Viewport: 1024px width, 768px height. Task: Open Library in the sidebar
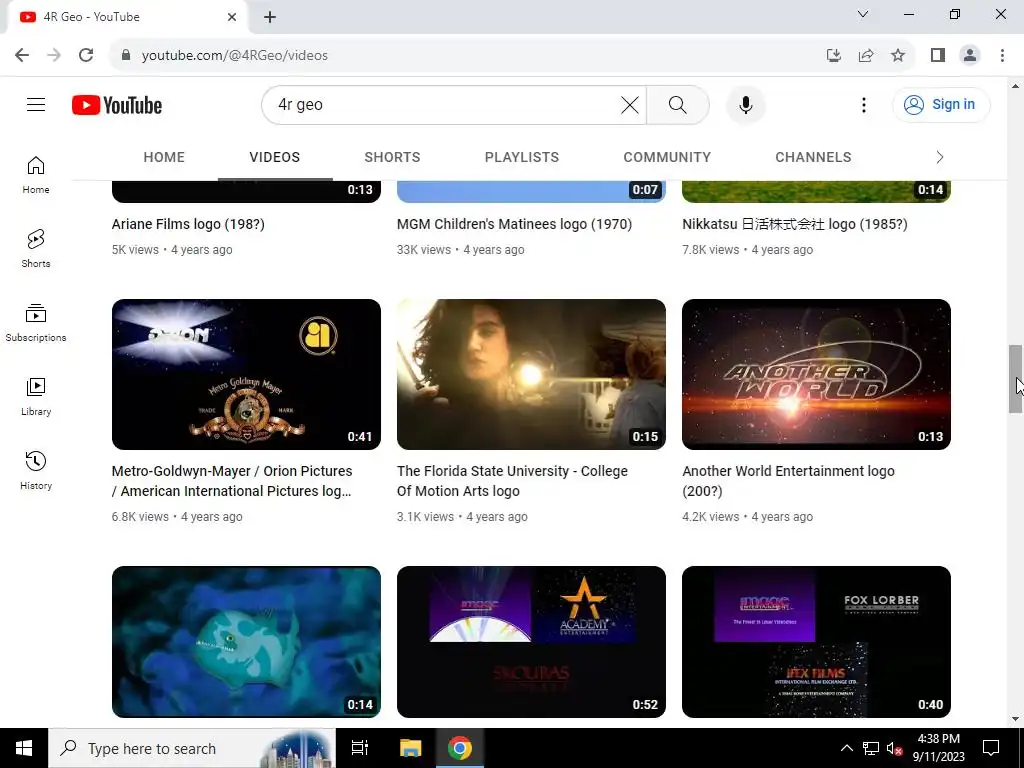point(36,396)
